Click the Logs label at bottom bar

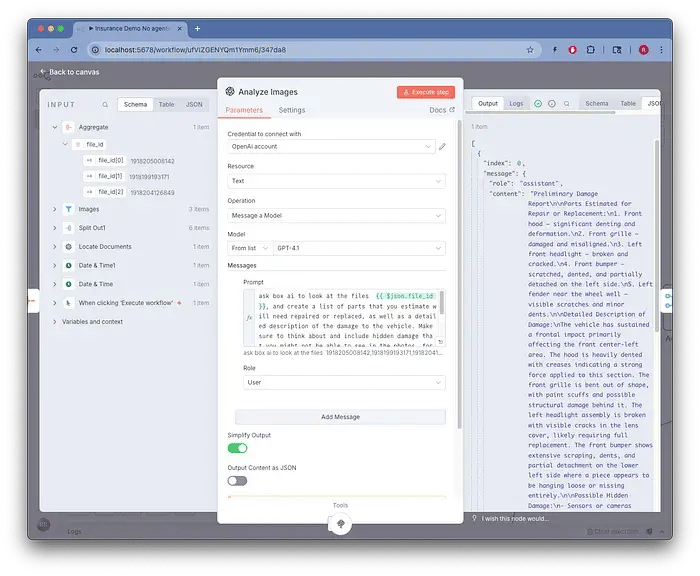(74, 531)
